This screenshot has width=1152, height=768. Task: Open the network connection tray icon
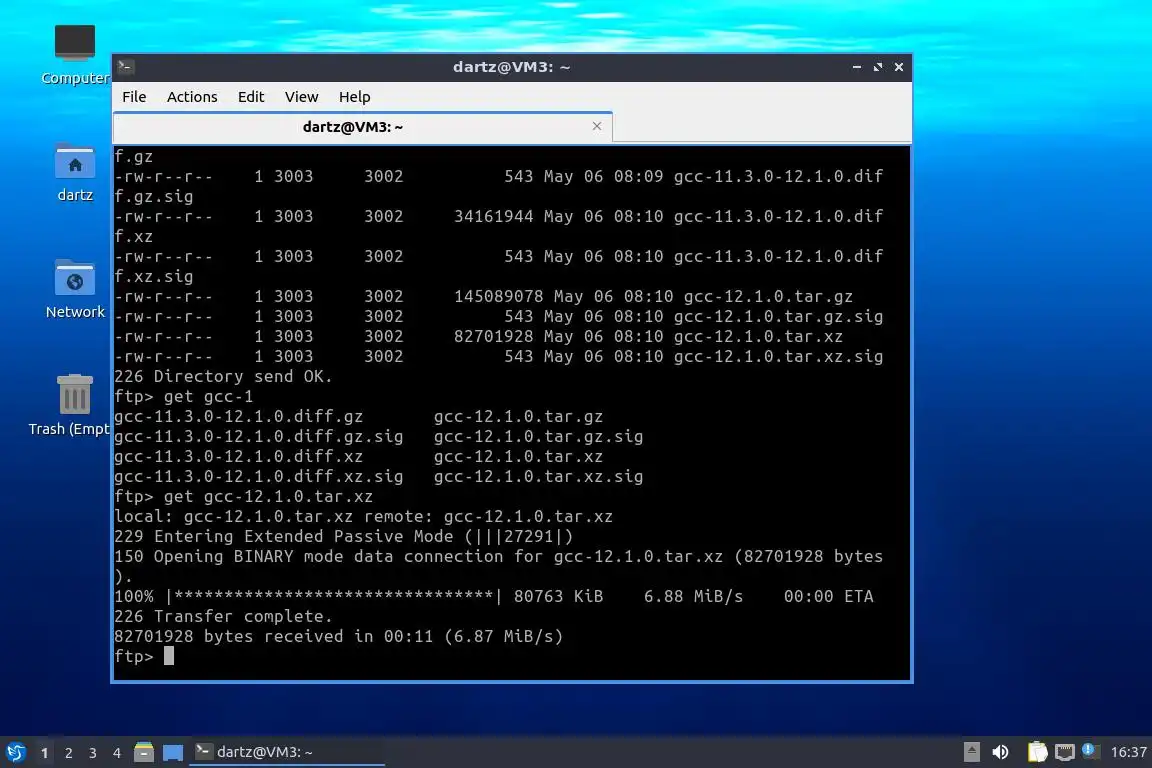pos(1065,752)
